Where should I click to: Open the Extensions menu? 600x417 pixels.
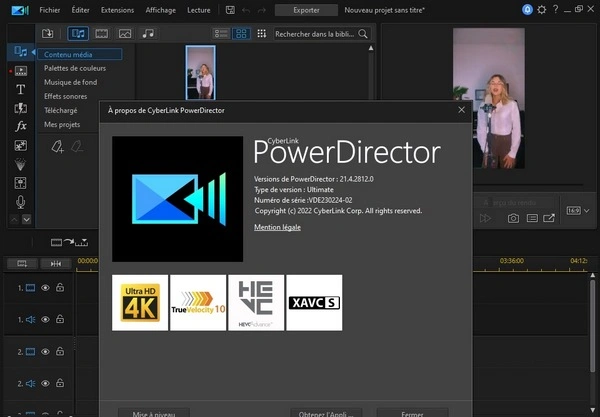click(x=117, y=9)
